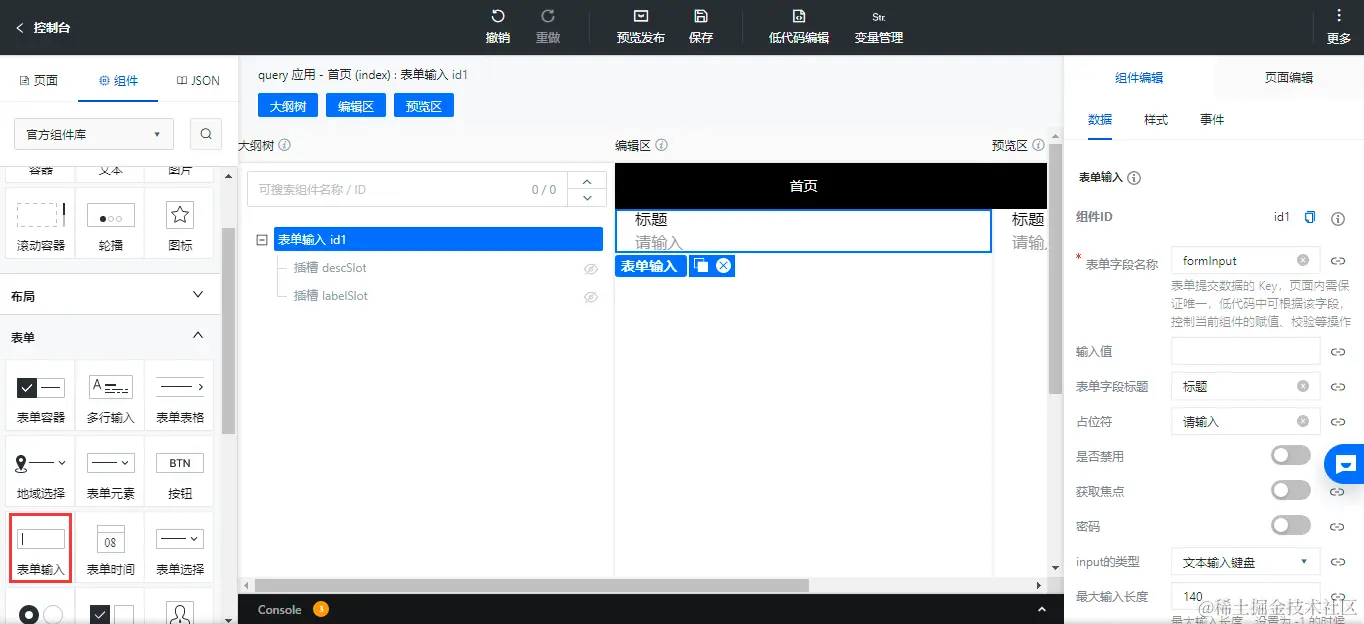Screen dimensions: 1364x624
Task: Open the blue chat support button
Action: click(x=1345, y=464)
